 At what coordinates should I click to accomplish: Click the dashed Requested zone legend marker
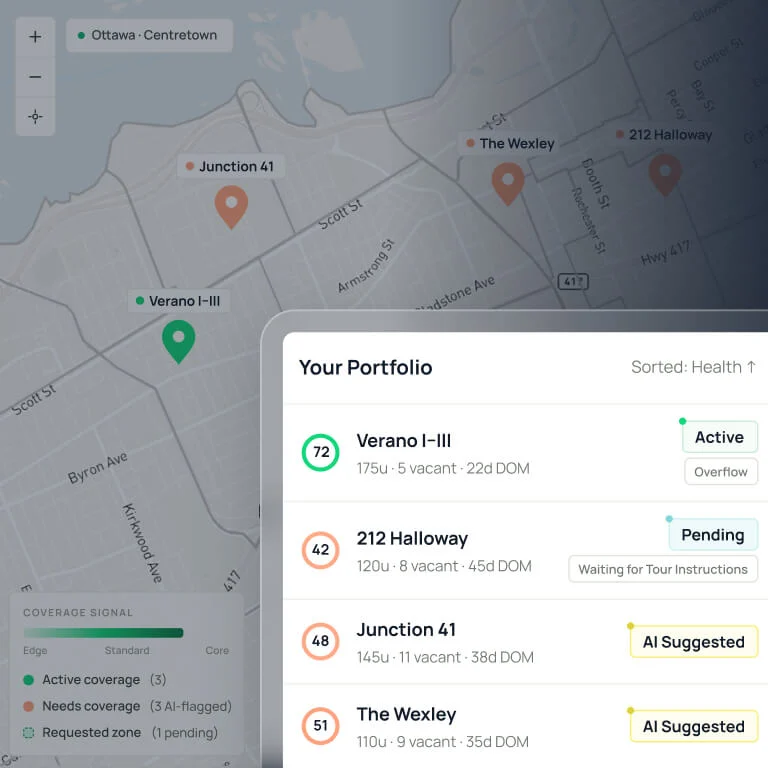28,733
